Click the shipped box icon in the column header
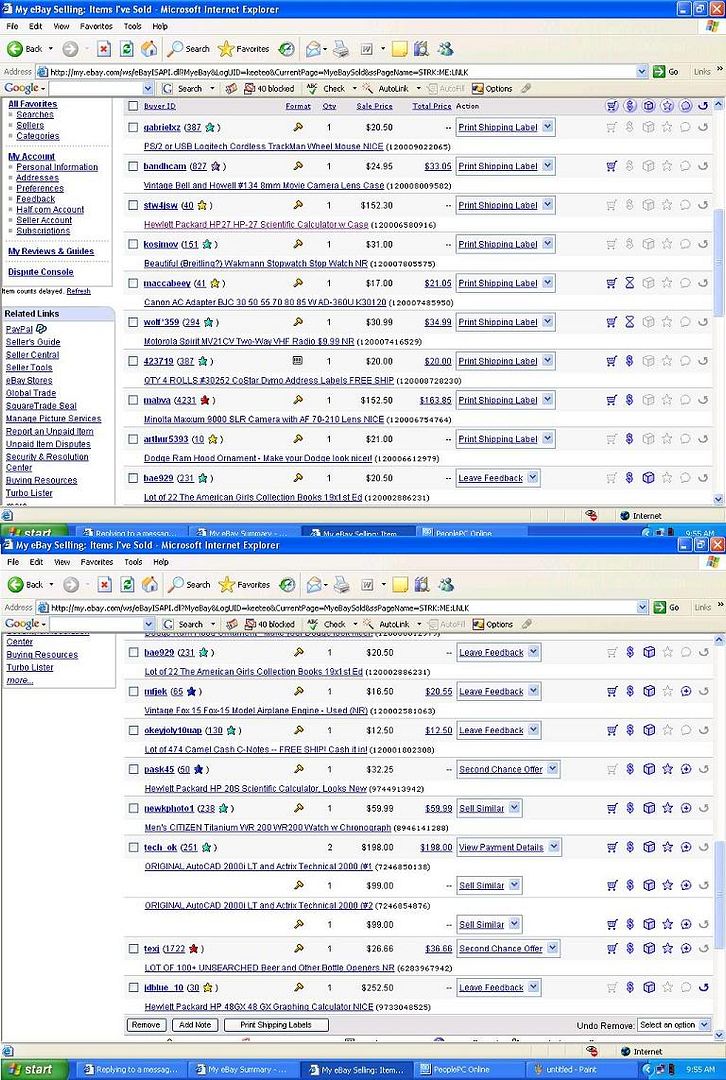Screen dimensions: 726x1080 click(x=648, y=106)
